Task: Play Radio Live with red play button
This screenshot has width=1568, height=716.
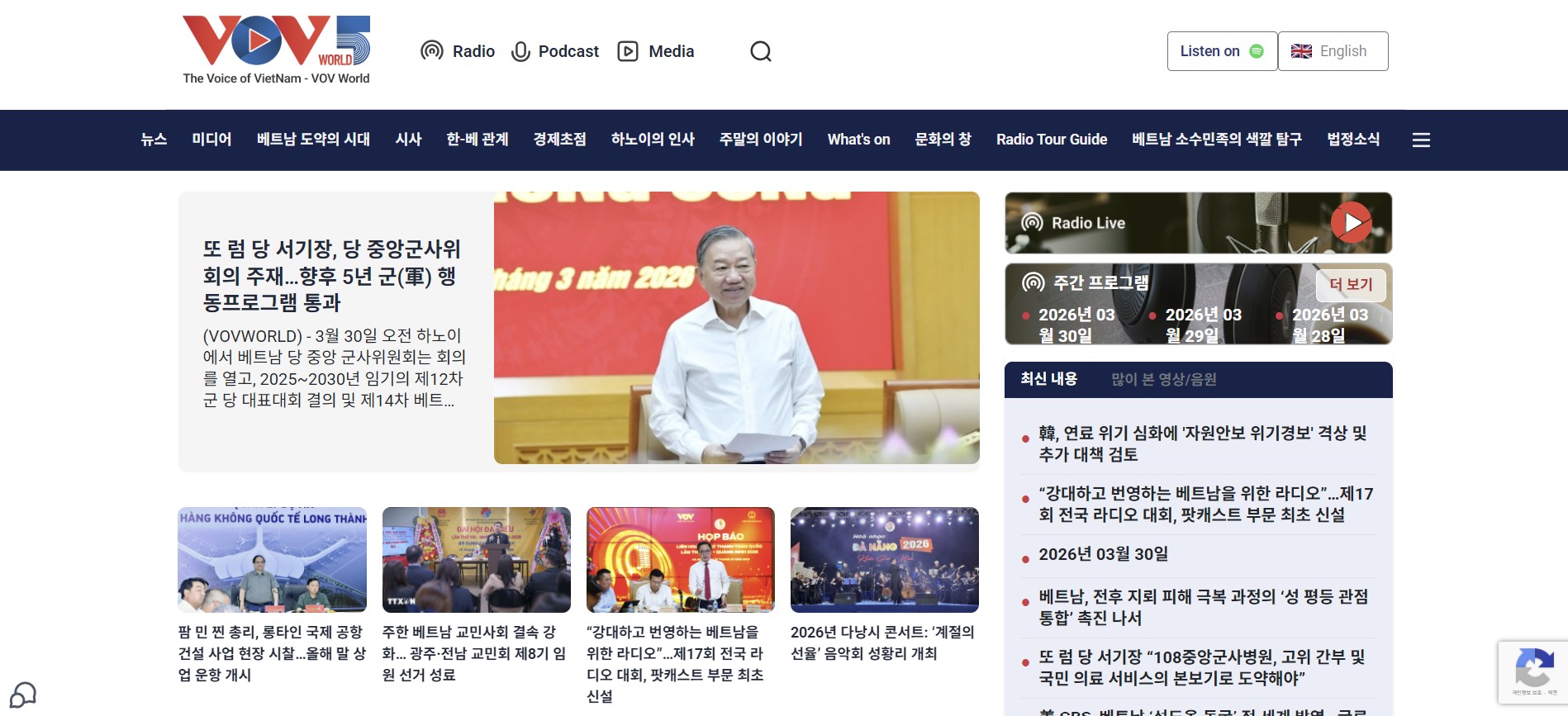Action: pos(1352,222)
